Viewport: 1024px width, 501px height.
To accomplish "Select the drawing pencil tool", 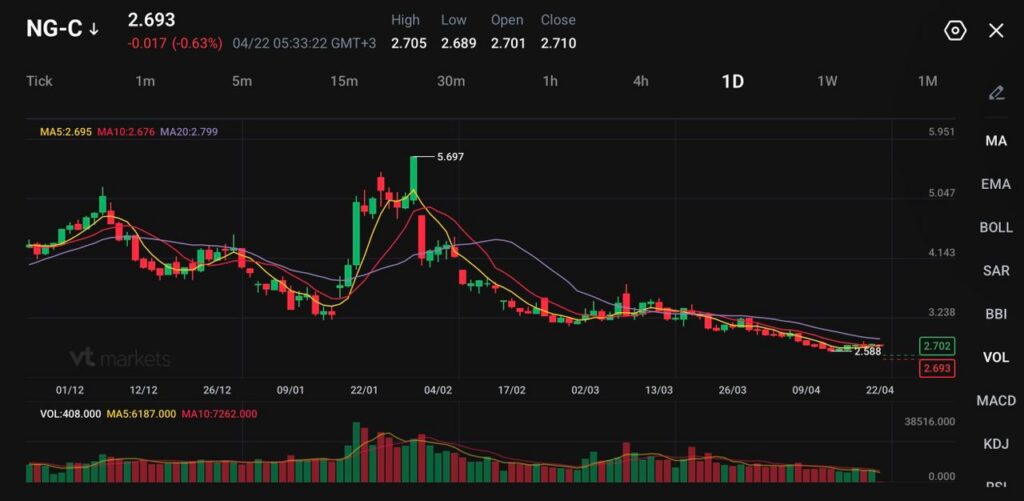I will point(996,93).
